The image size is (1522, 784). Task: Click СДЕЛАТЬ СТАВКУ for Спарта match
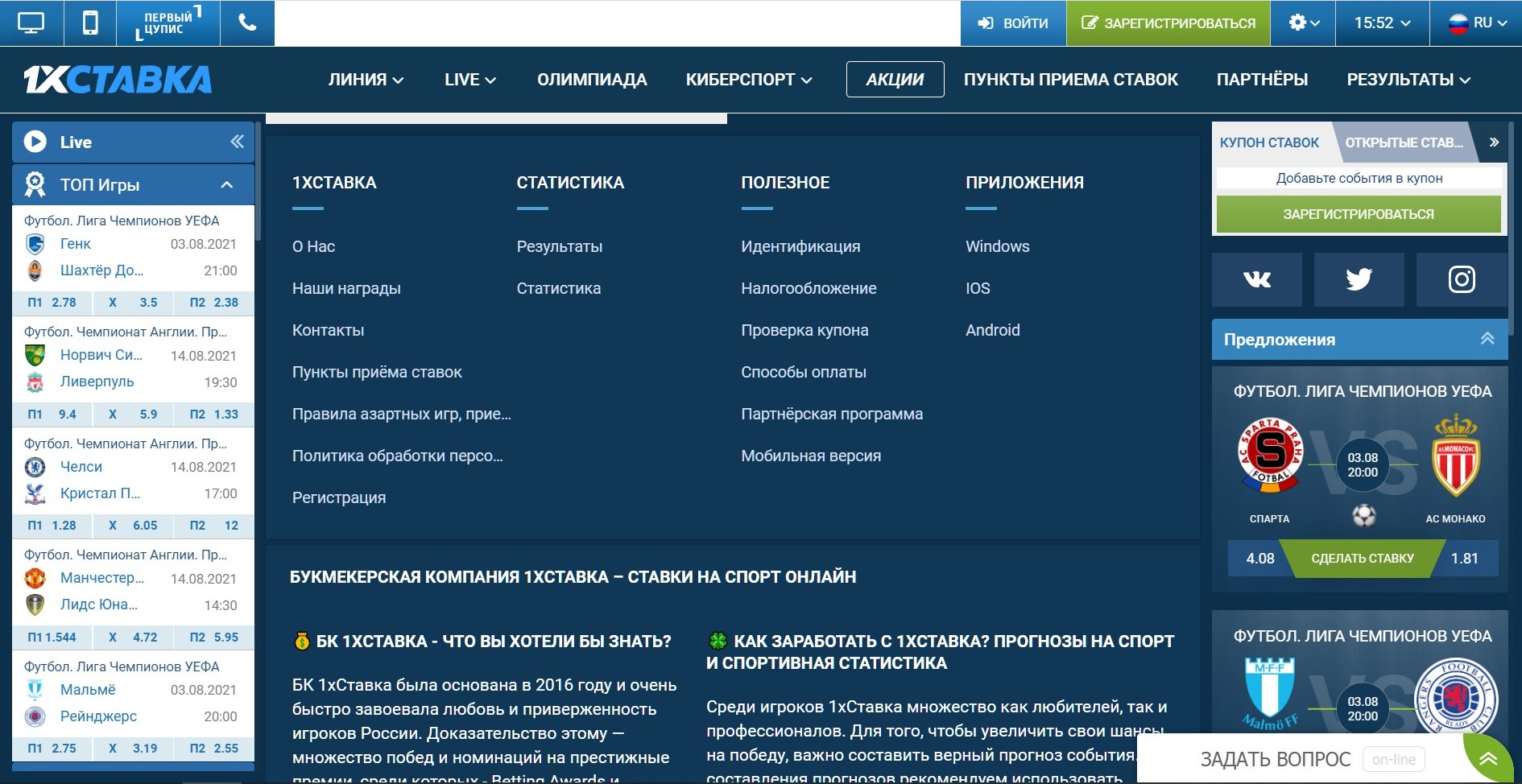1363,559
